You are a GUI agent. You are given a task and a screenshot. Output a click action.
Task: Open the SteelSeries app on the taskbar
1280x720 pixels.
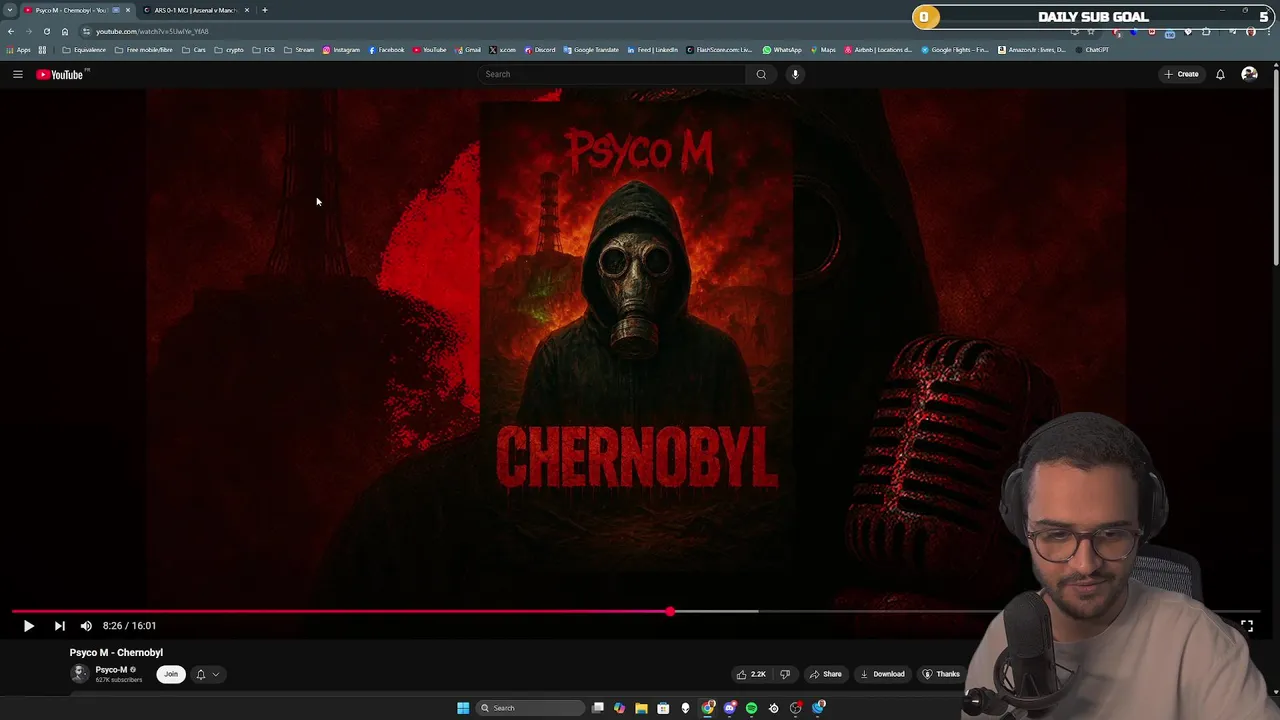(x=773, y=708)
